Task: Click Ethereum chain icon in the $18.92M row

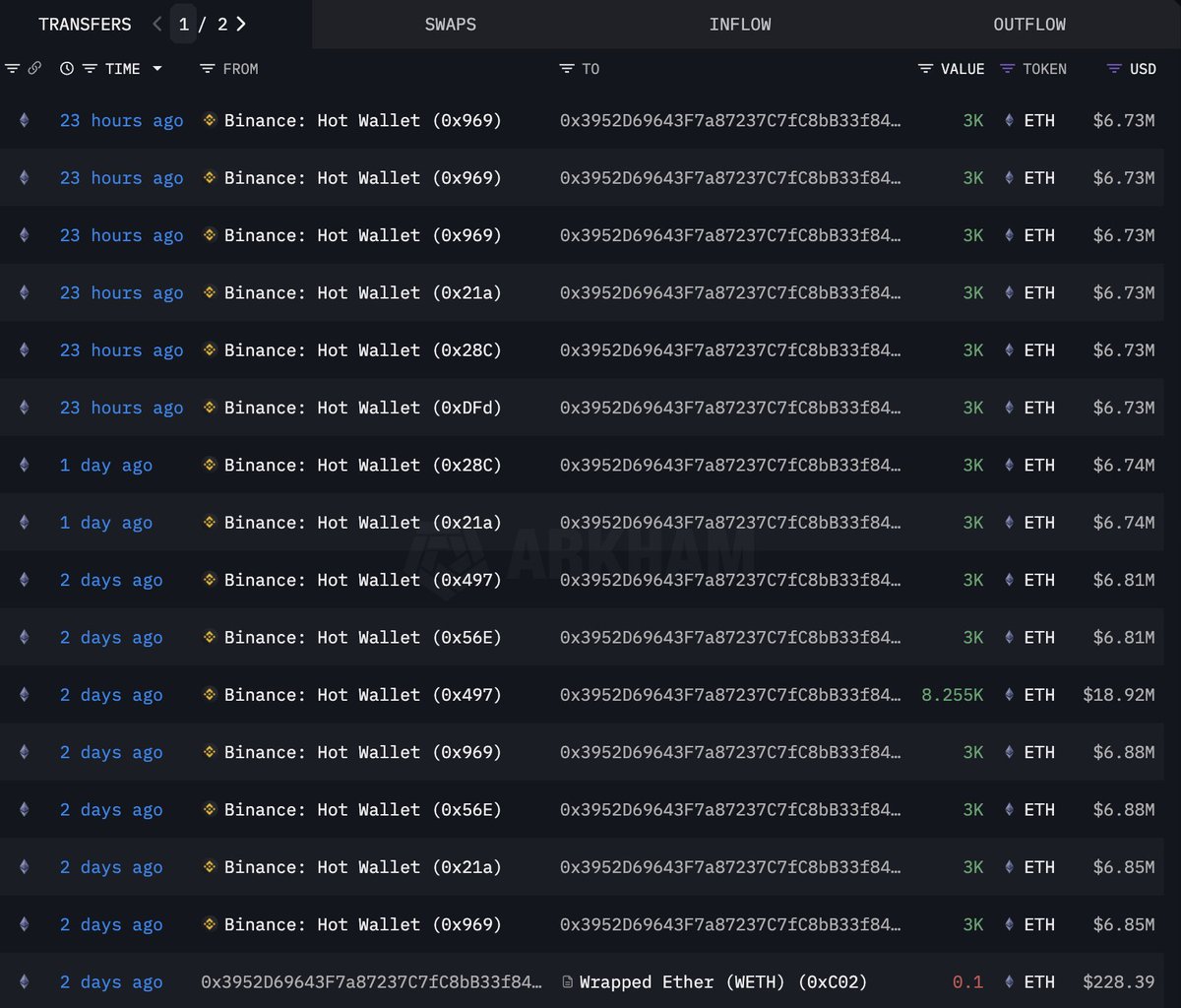Action: point(25,694)
